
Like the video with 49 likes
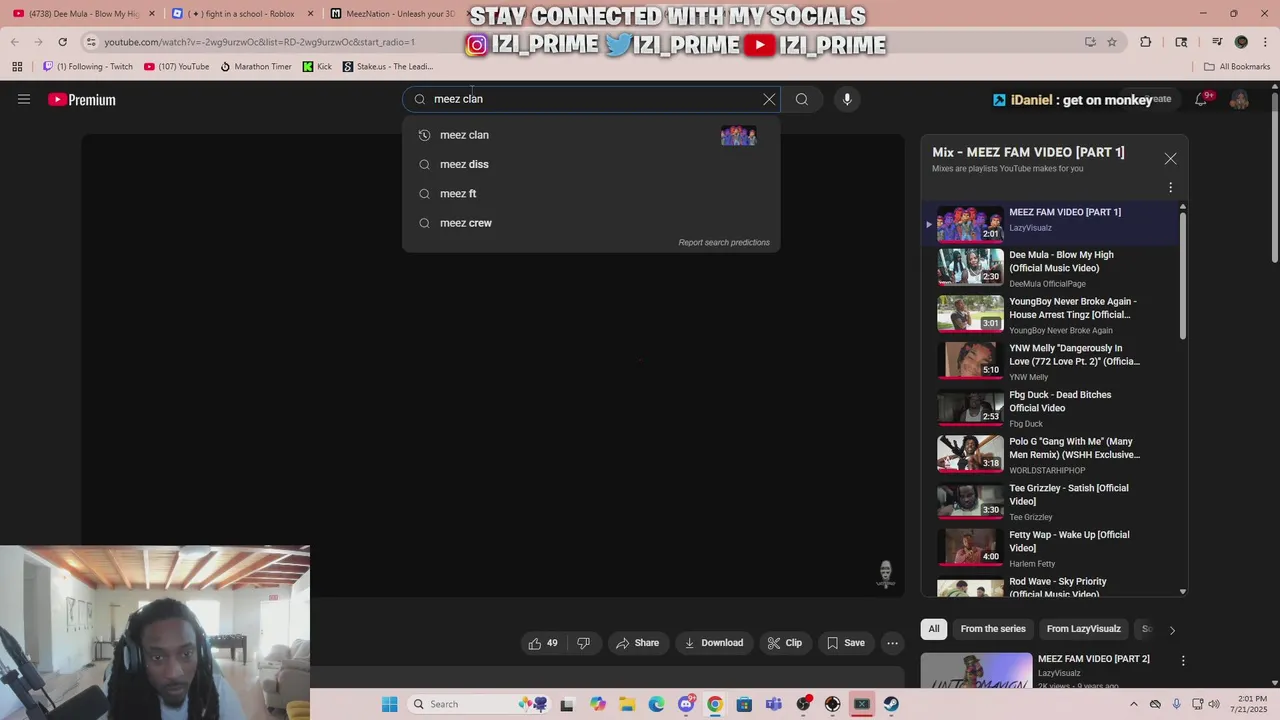coord(542,643)
